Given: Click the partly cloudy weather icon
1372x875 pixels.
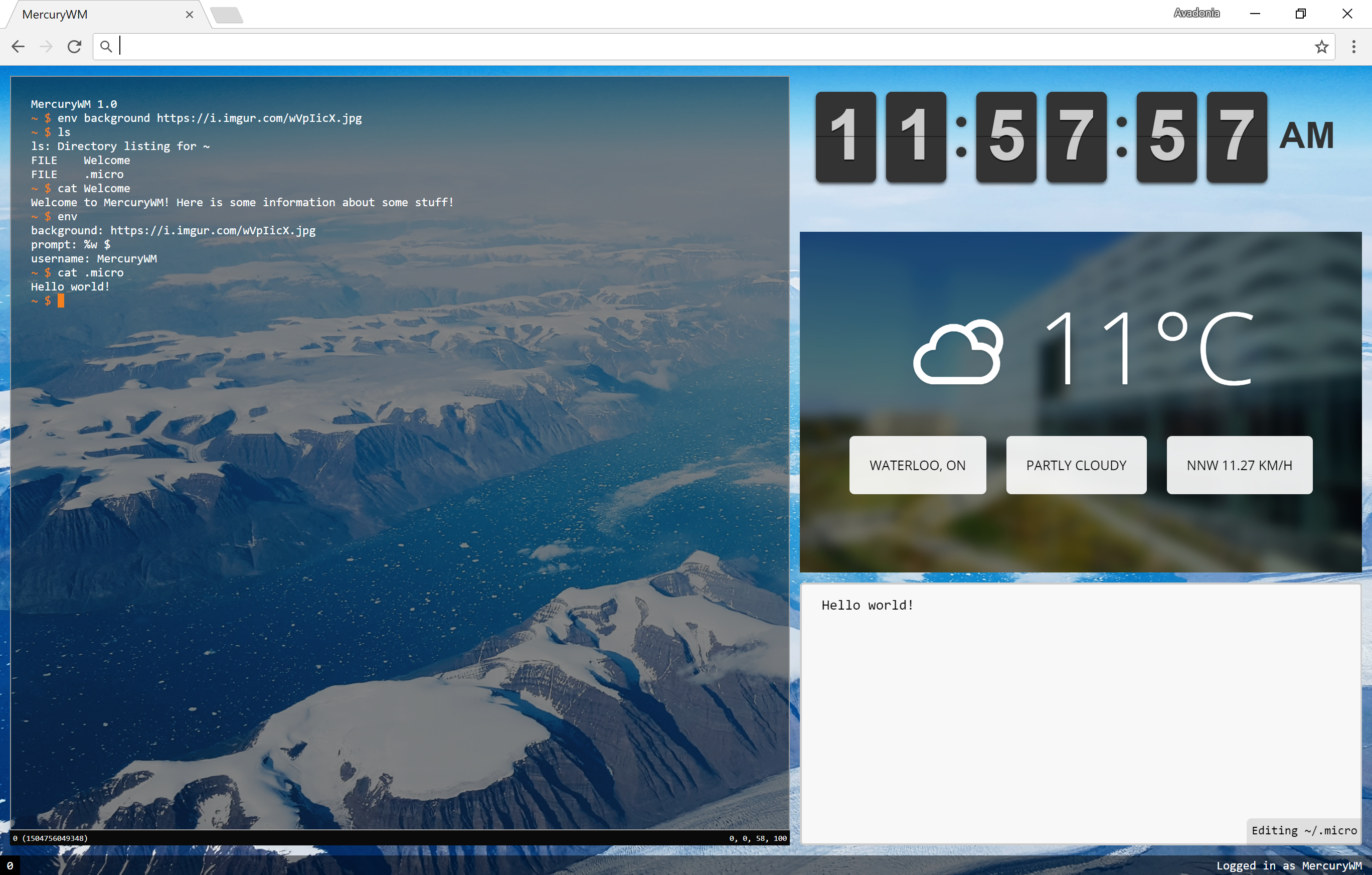Looking at the screenshot, I should pos(958,352).
